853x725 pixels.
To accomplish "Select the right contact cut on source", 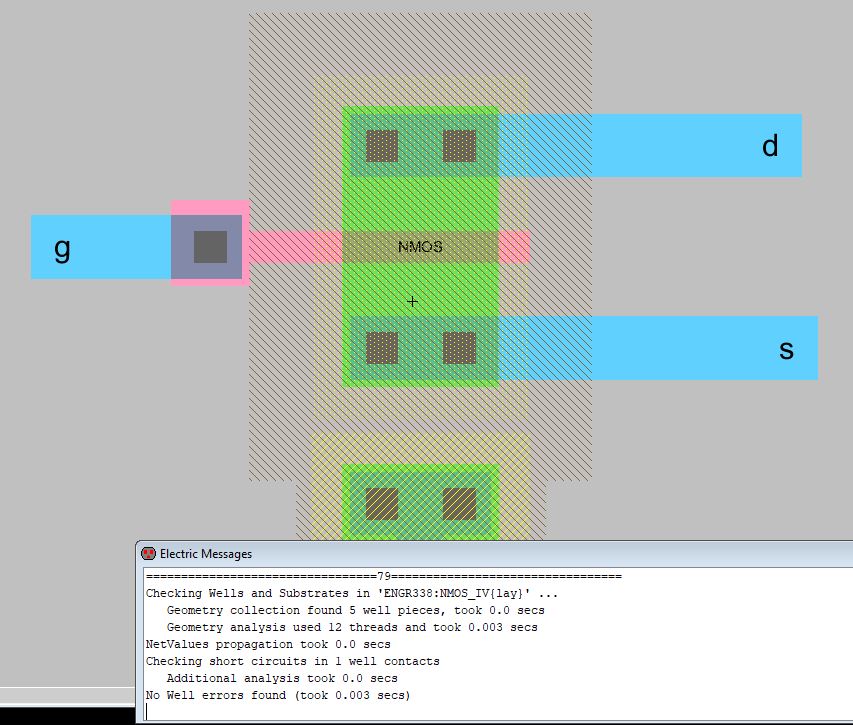I will (459, 348).
